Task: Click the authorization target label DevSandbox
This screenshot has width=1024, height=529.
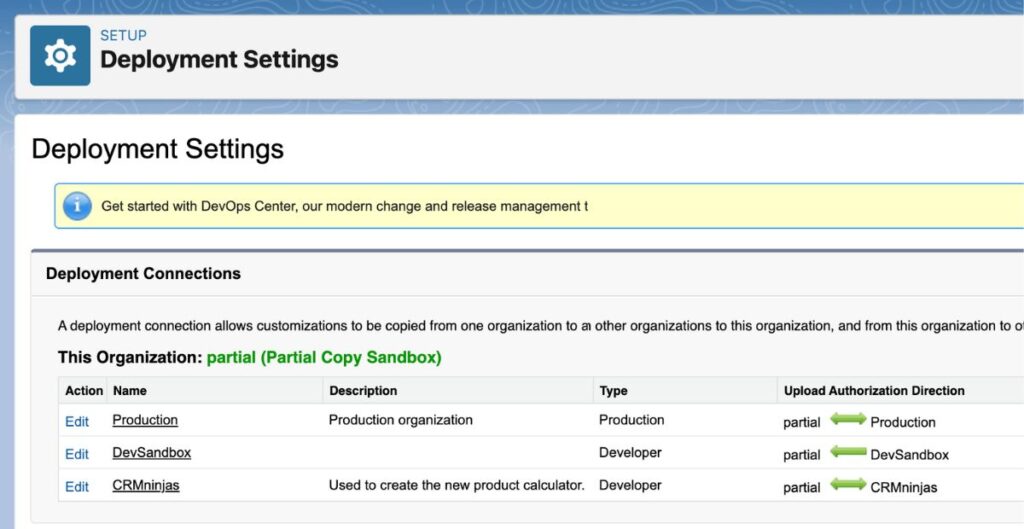Action: tap(909, 455)
